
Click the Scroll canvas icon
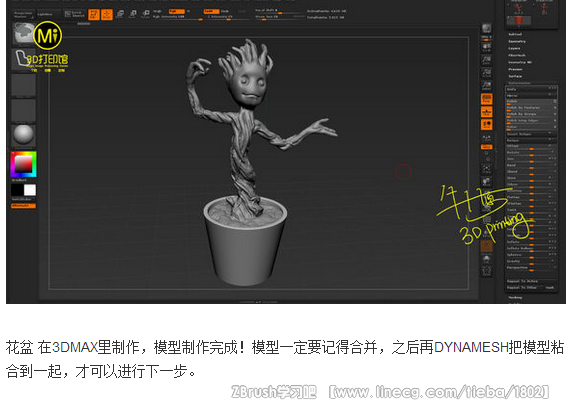point(486,47)
